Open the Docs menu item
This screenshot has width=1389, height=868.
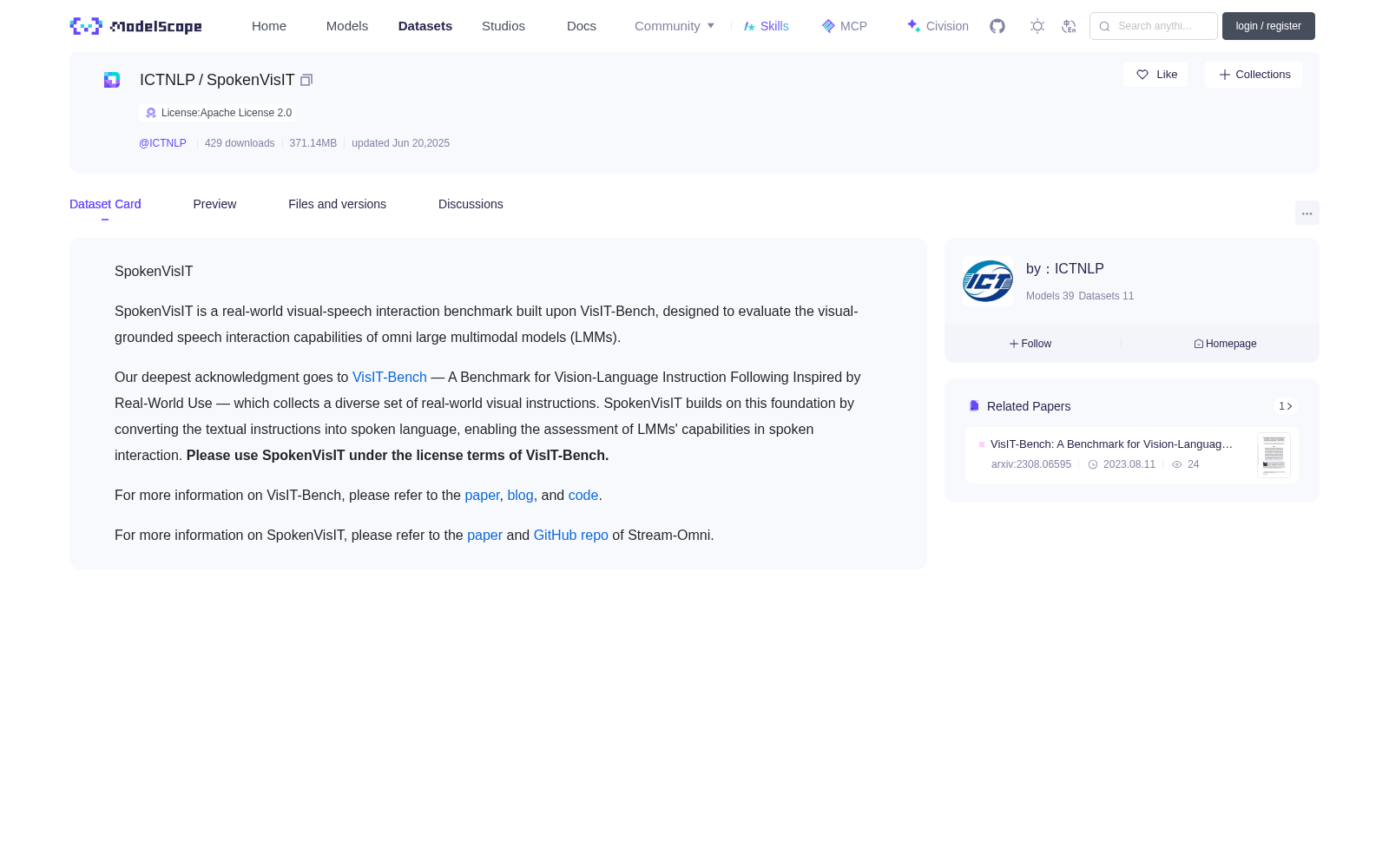click(582, 26)
